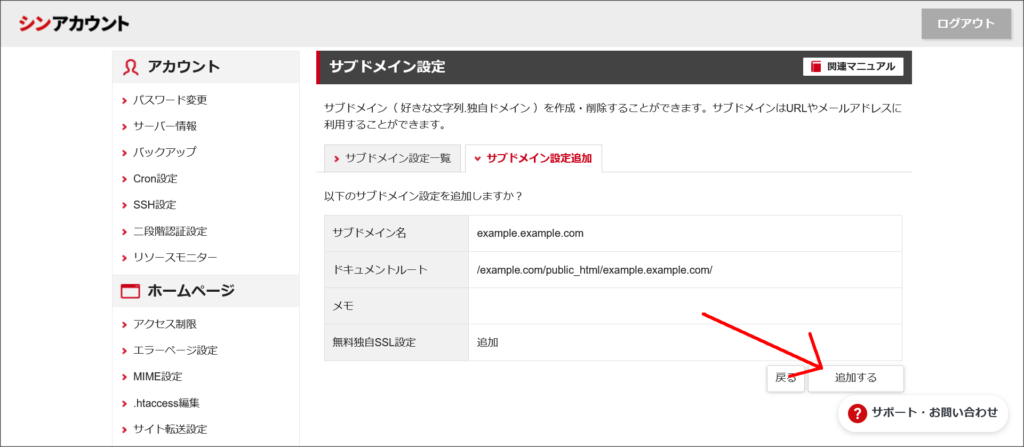Viewport: 1024px width, 447px height.
Task: Open アクセス制限 settings
Action: 164,324
